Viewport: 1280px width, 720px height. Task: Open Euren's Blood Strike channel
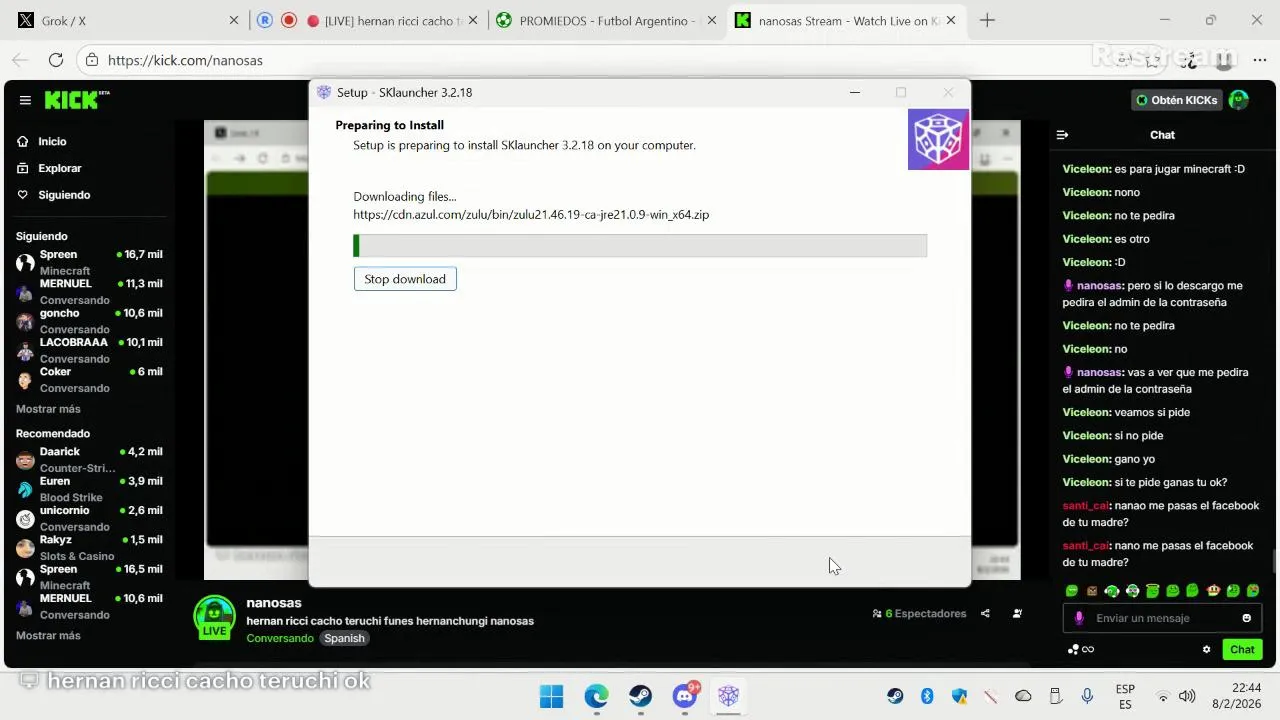pos(89,488)
